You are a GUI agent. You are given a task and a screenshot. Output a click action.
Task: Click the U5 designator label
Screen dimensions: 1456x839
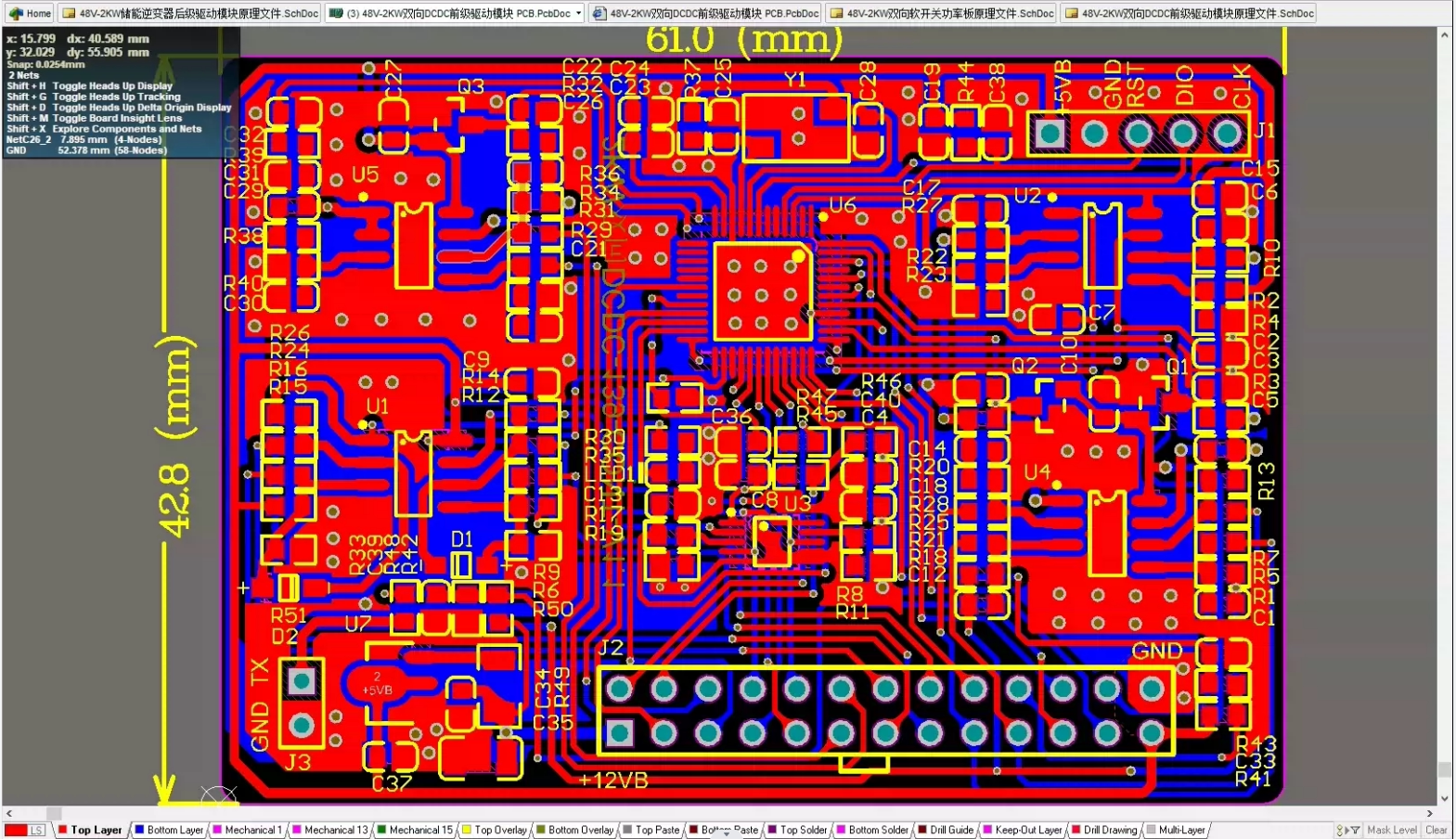click(x=365, y=174)
